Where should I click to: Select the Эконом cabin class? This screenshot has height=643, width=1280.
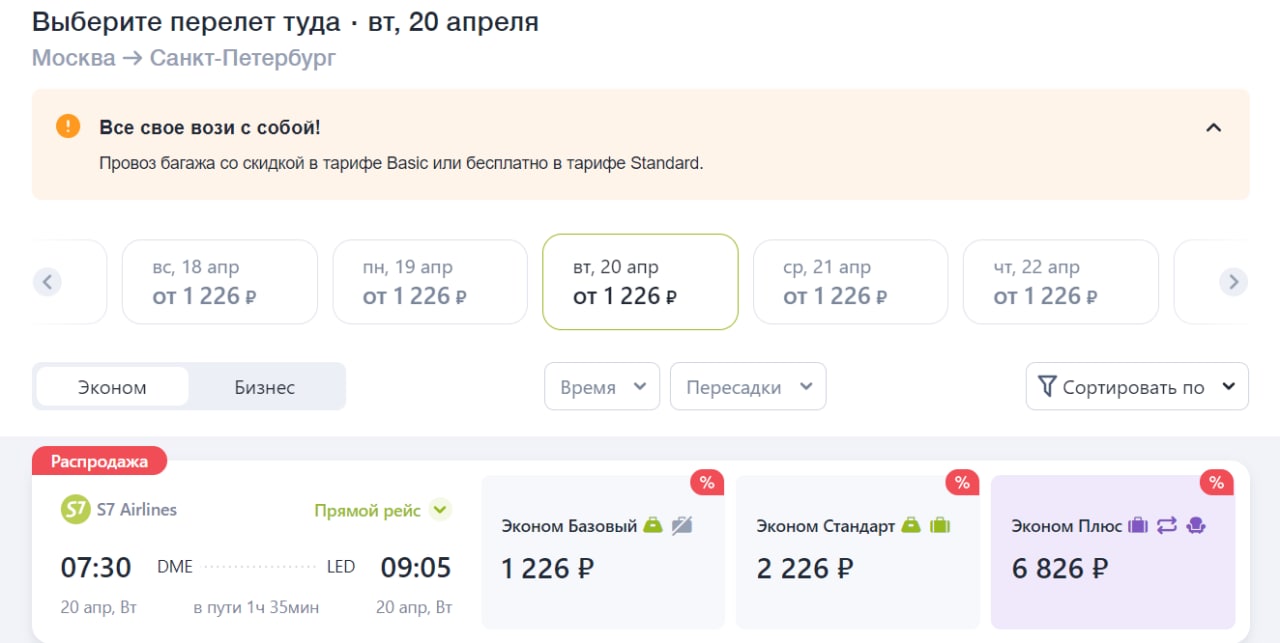click(112, 387)
